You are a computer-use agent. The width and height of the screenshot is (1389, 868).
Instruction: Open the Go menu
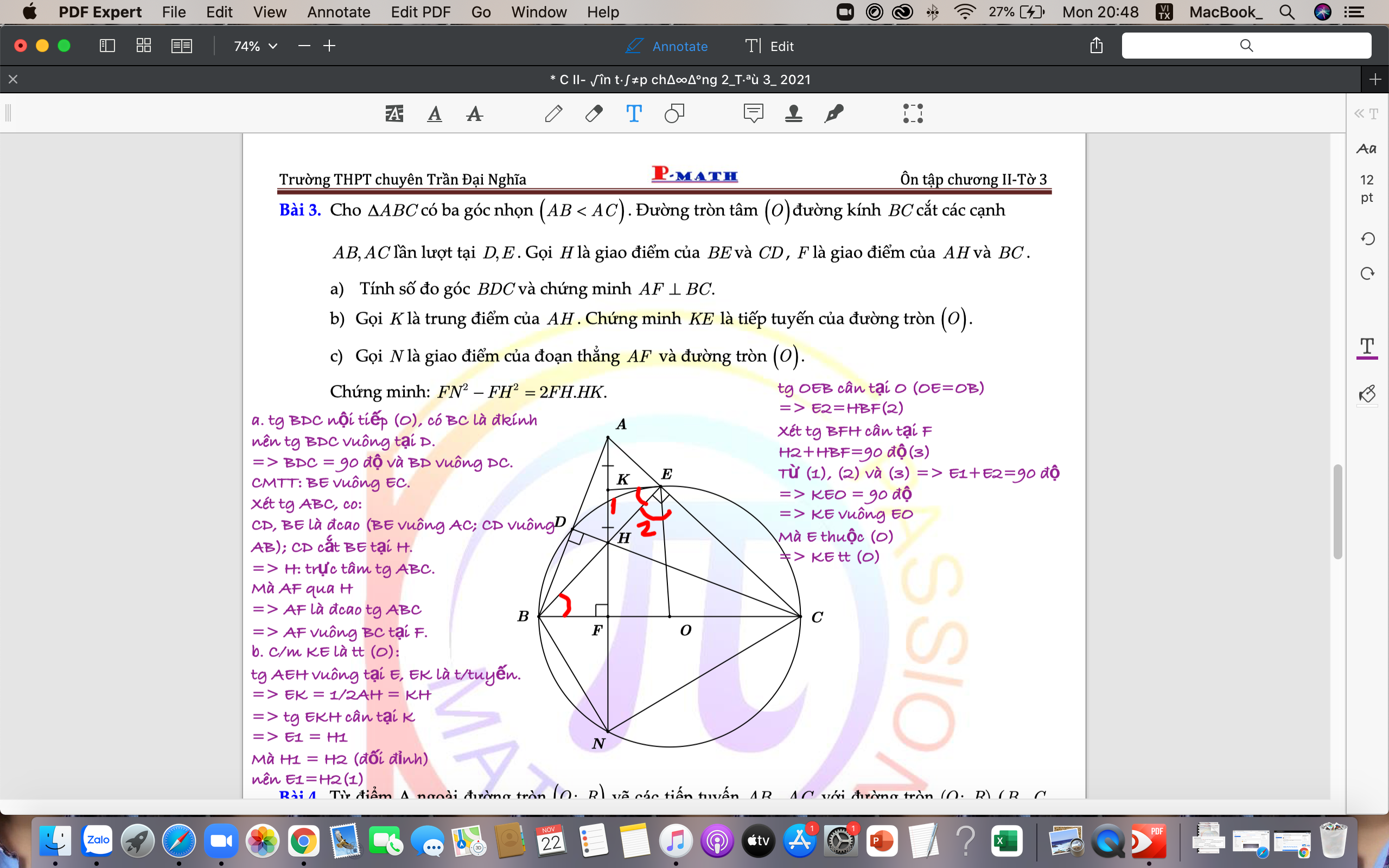481,12
